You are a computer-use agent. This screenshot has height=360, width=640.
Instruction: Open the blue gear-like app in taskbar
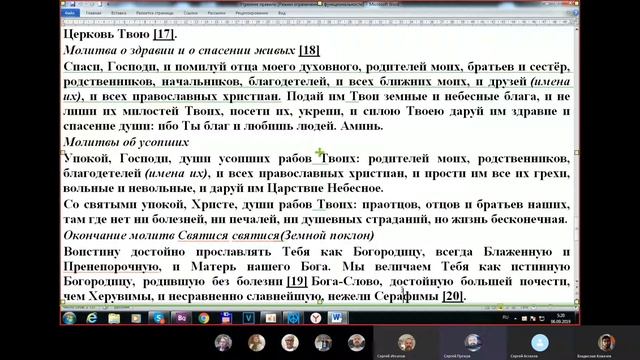coord(293,318)
